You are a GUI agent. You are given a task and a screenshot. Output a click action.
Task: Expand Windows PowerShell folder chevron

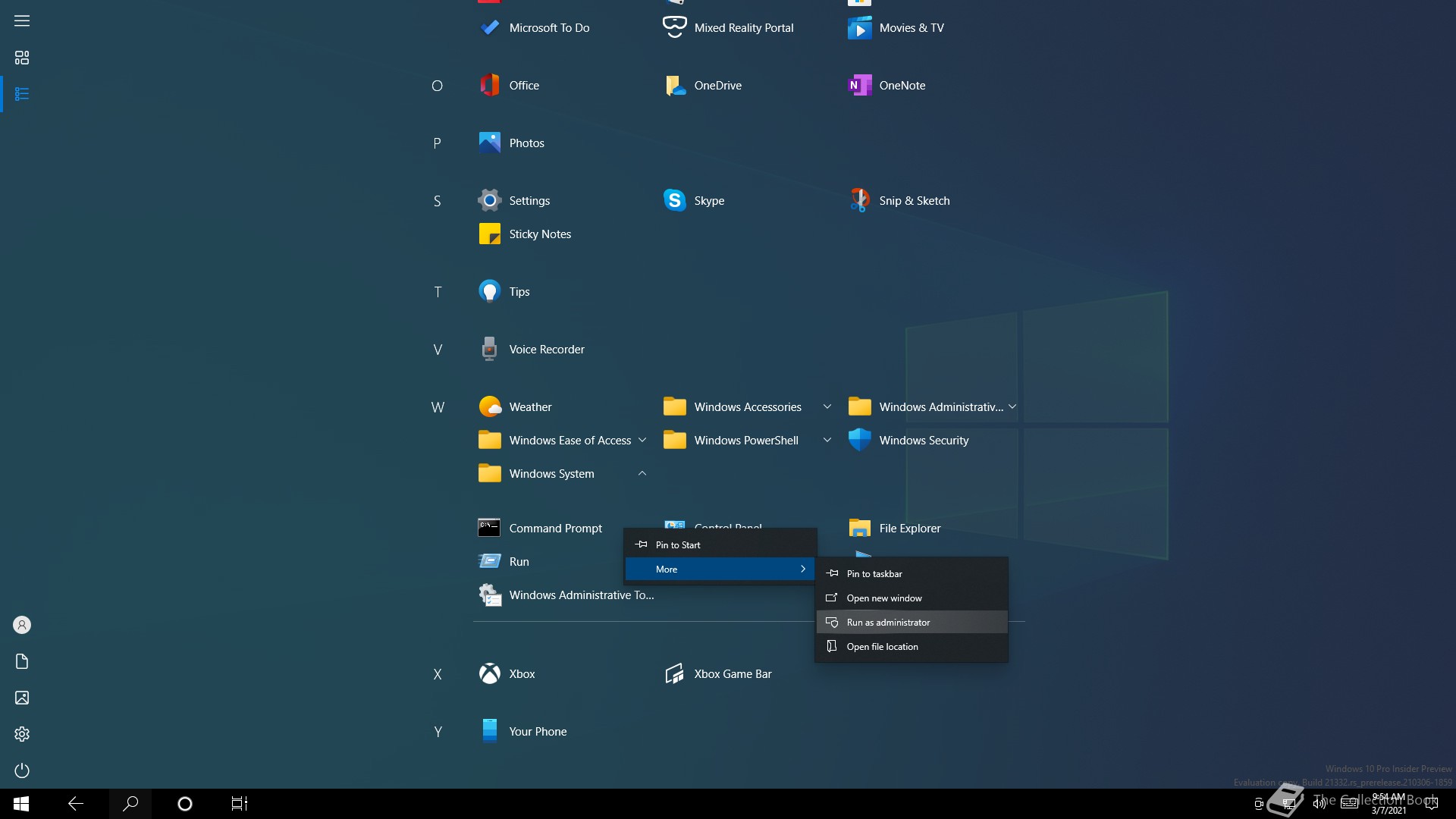click(x=827, y=441)
